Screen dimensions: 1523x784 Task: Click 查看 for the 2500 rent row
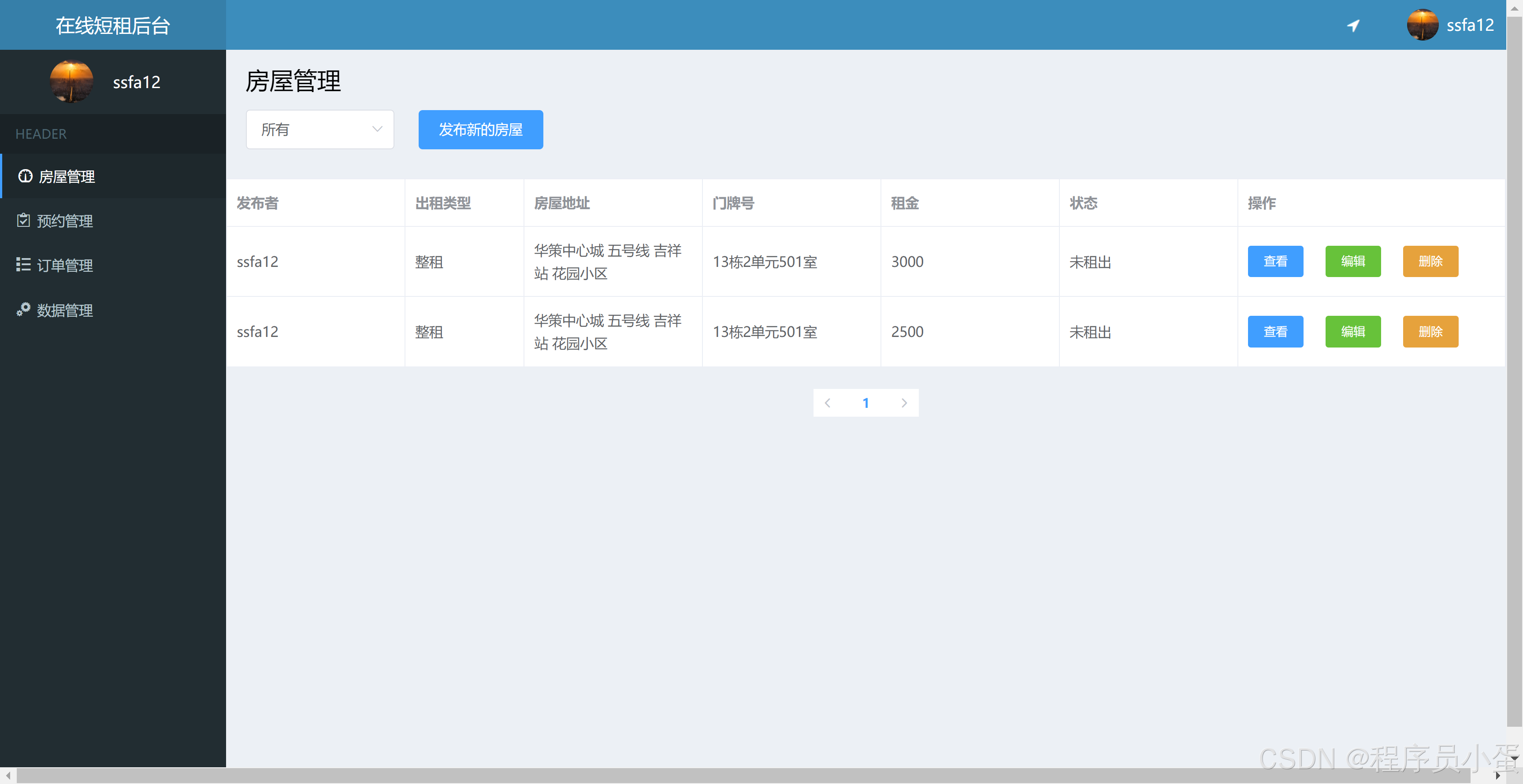pos(1275,332)
